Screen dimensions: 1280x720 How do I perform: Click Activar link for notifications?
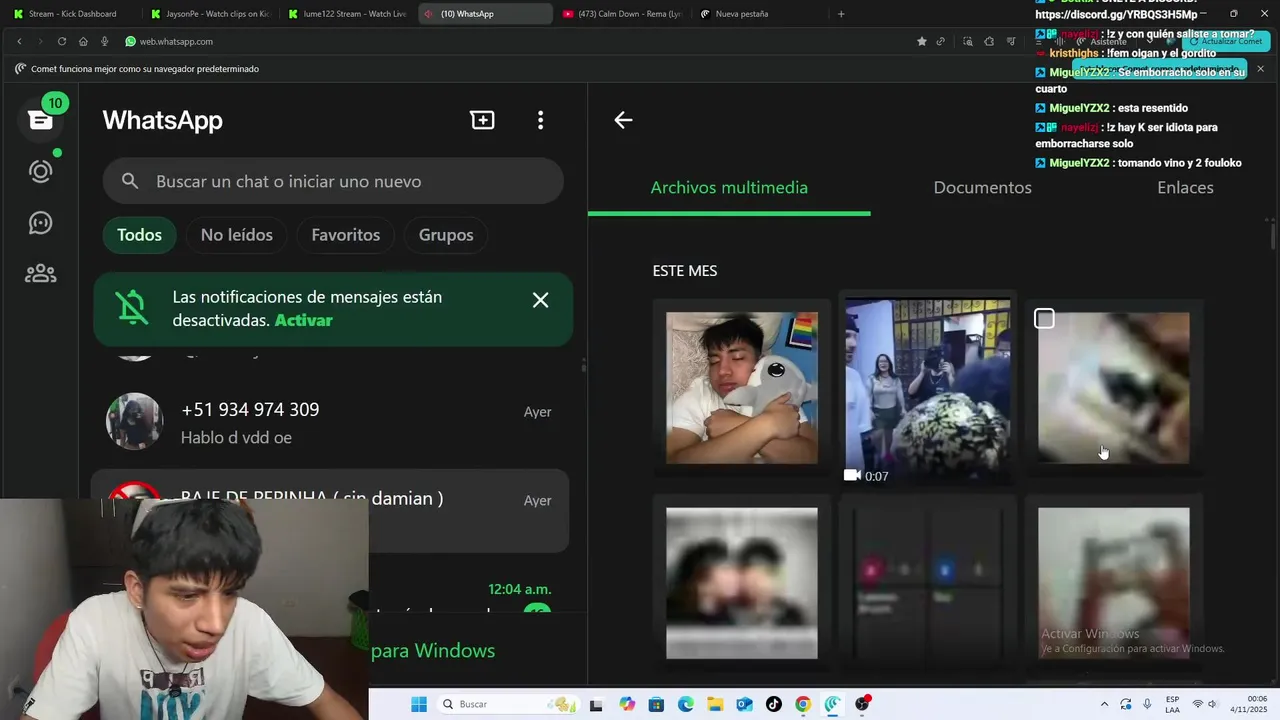pyautogui.click(x=303, y=321)
